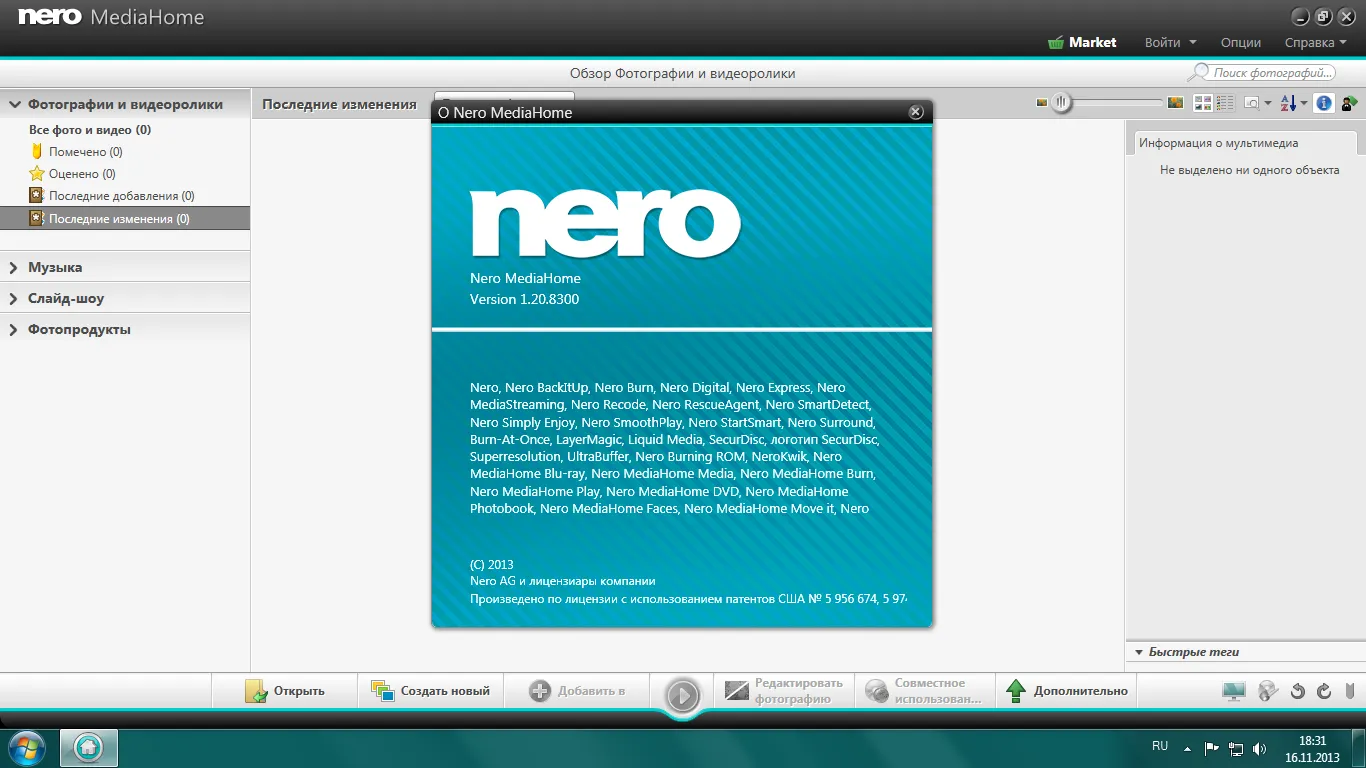The height and width of the screenshot is (768, 1366).
Task: Click the photo search input field
Action: [x=1271, y=73]
